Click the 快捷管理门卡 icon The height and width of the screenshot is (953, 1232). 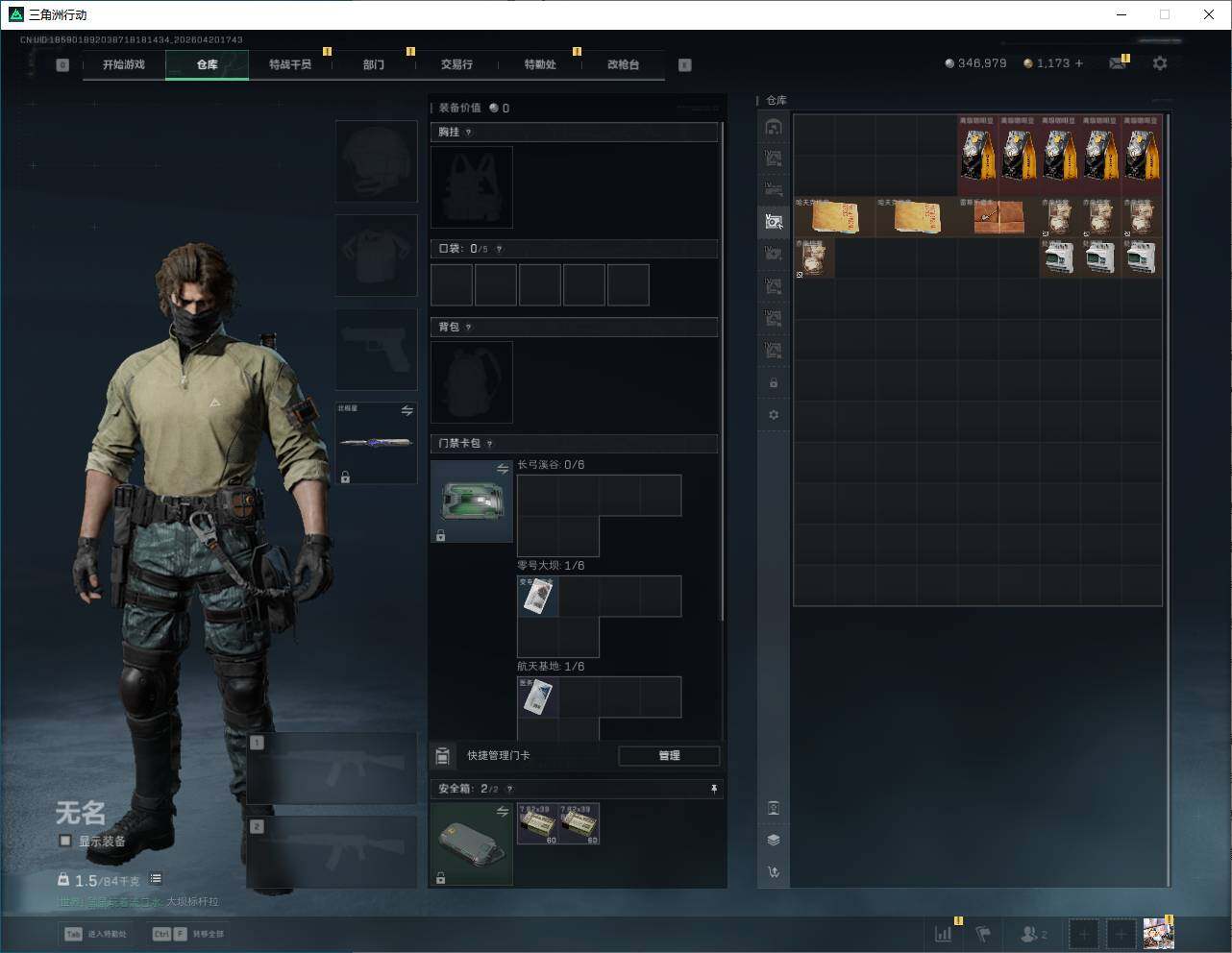coord(442,756)
